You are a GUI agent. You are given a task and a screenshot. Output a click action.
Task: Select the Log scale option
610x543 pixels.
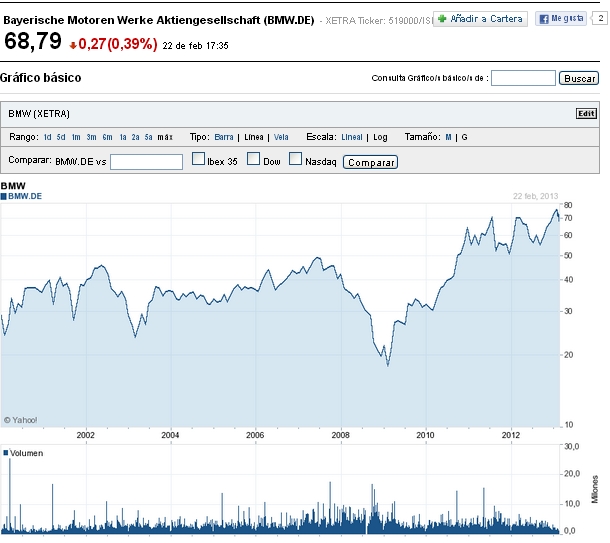380,138
